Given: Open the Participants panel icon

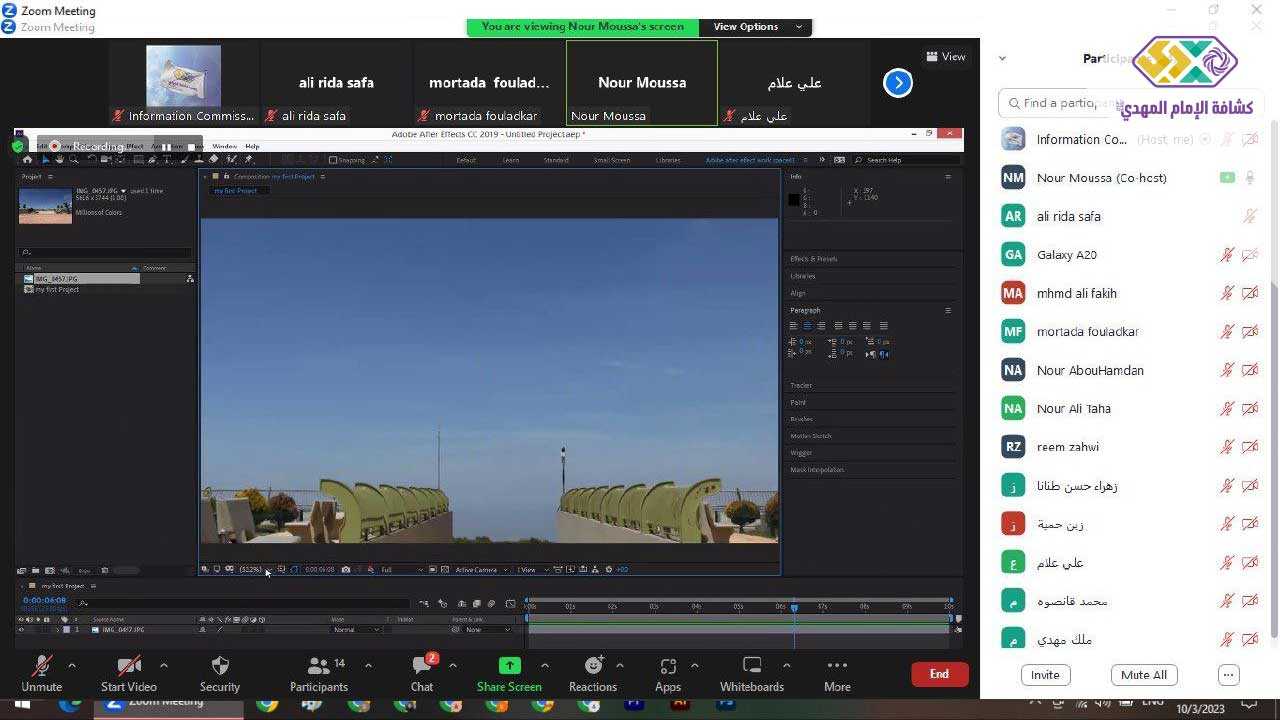Looking at the screenshot, I should pyautogui.click(x=319, y=667).
